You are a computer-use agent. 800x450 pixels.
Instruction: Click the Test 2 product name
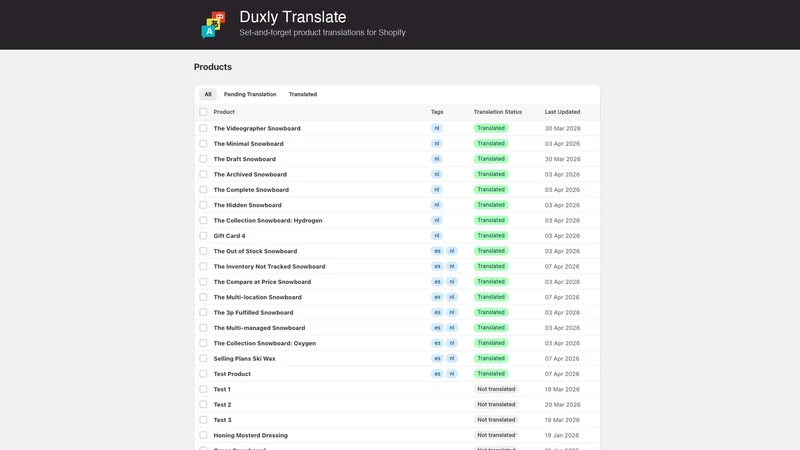click(222, 405)
